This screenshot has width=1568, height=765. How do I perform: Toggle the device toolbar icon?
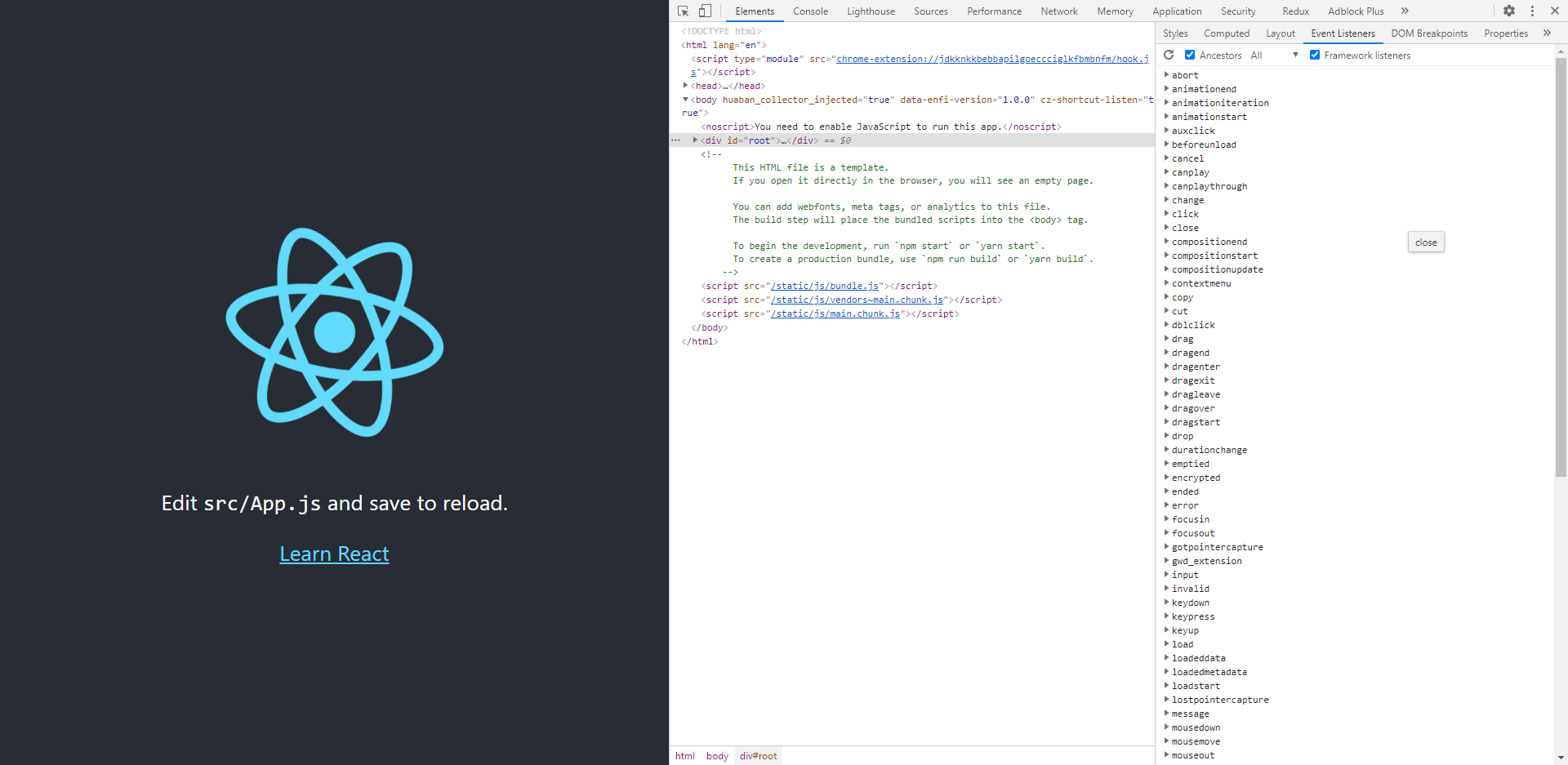[x=705, y=11]
